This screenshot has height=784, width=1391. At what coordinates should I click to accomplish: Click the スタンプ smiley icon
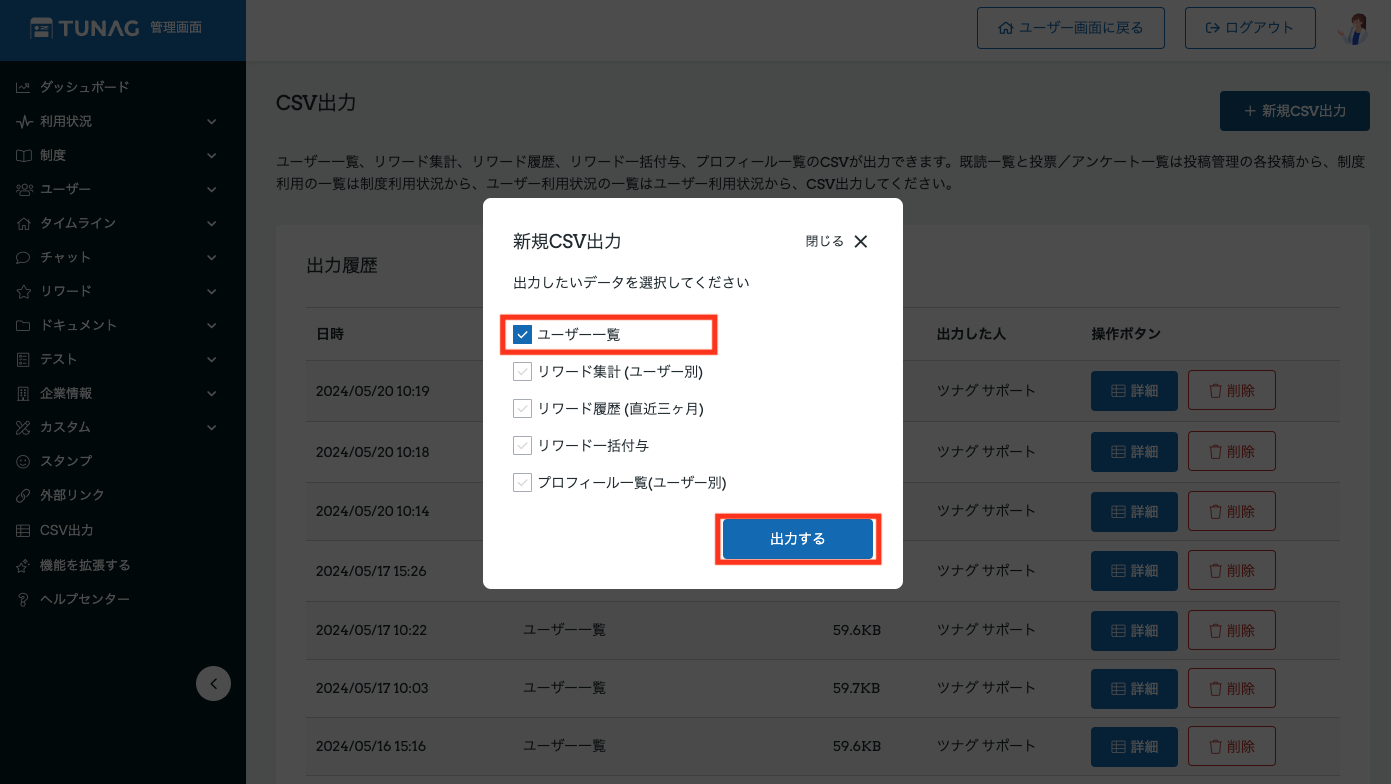tap(23, 462)
